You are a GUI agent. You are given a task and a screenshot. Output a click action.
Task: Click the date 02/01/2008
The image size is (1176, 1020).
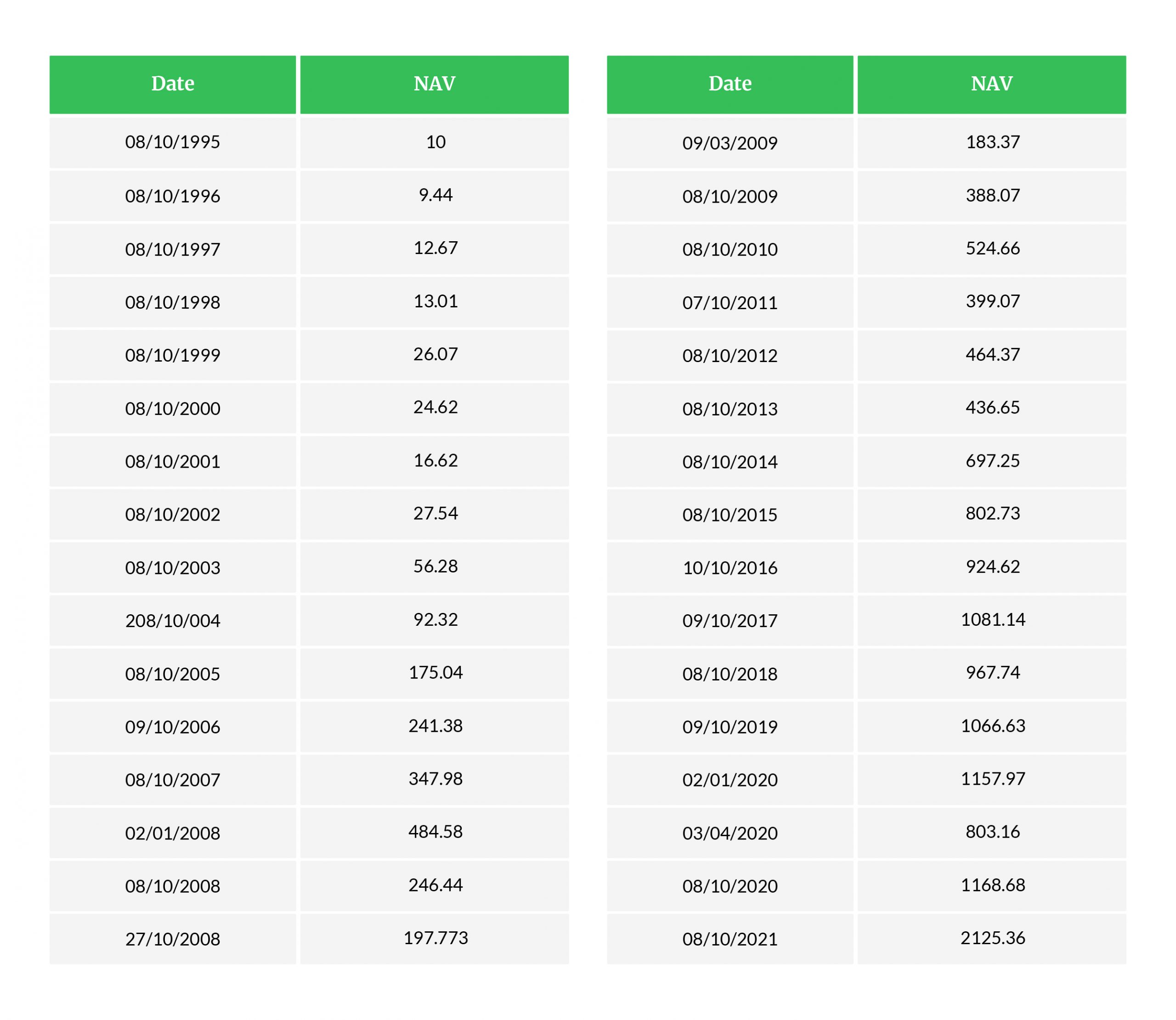[x=172, y=833]
